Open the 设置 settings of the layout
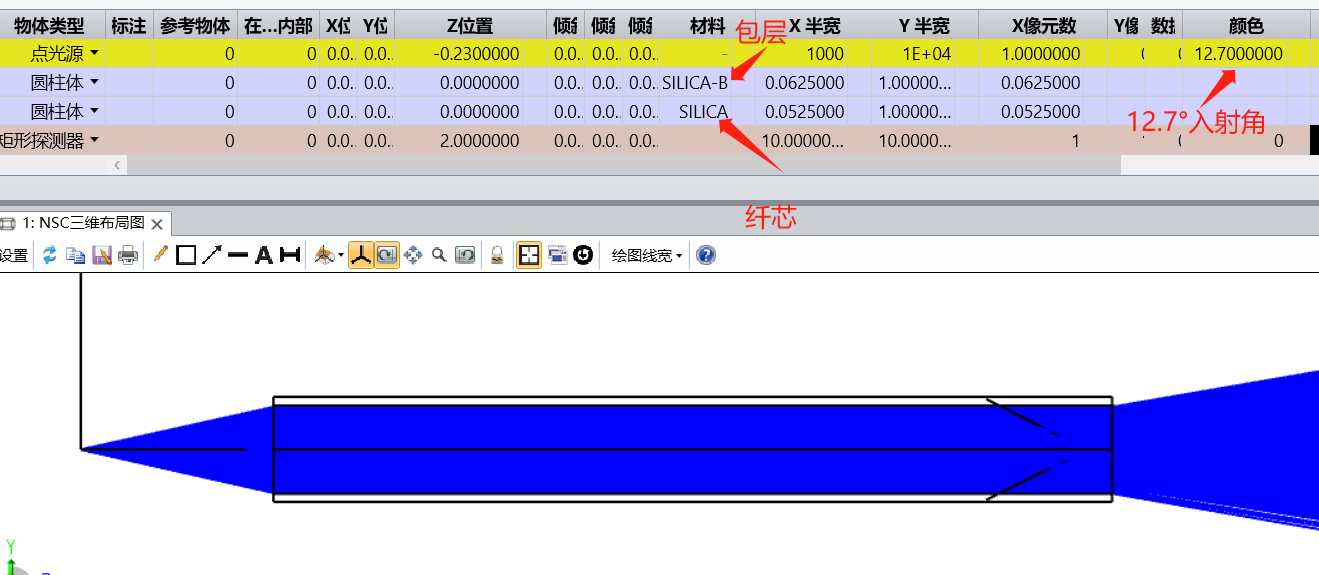 click(13, 255)
